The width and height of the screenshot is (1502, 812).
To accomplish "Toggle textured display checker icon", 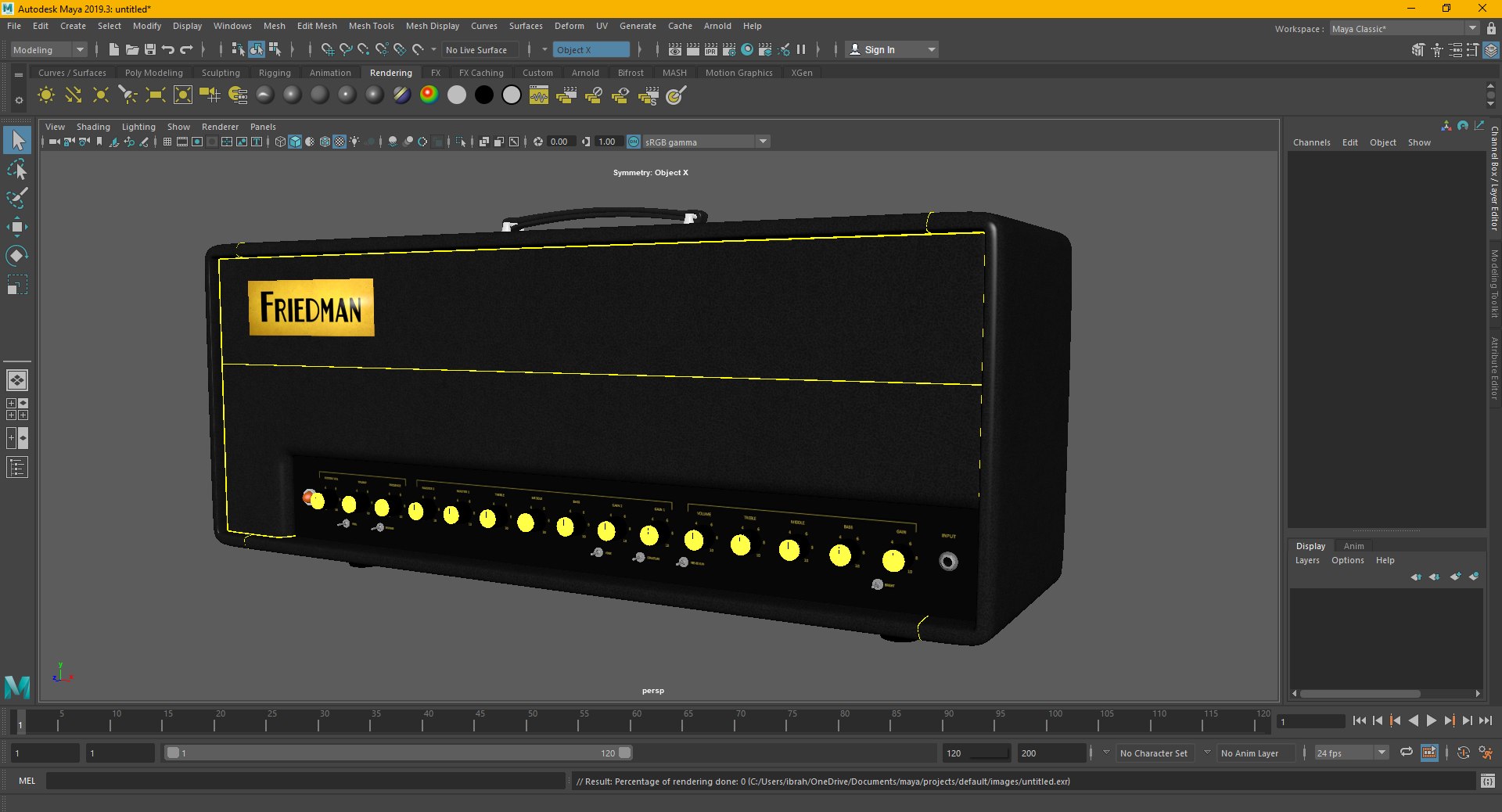I will (340, 142).
